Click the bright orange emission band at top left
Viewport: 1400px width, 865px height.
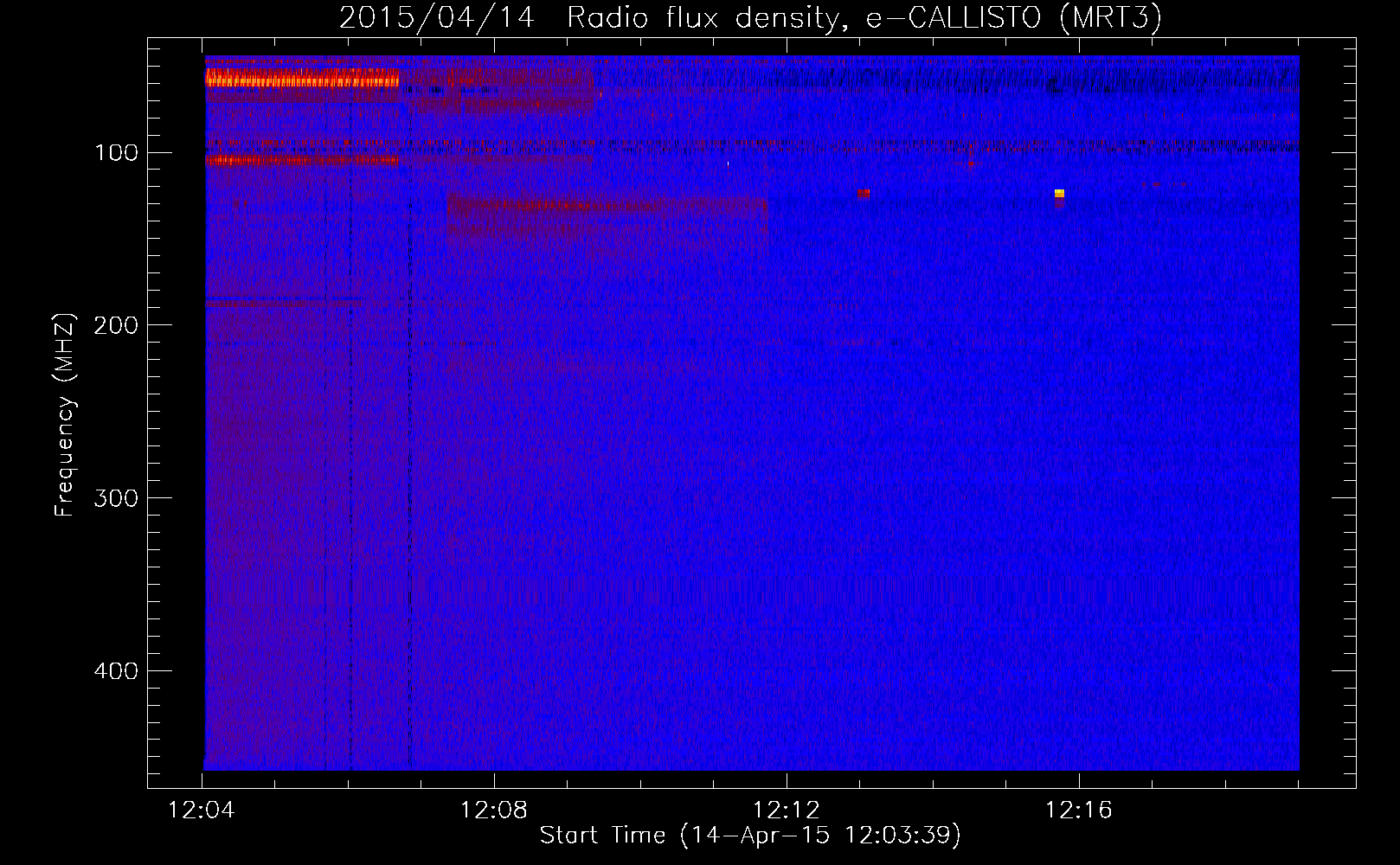click(302, 79)
